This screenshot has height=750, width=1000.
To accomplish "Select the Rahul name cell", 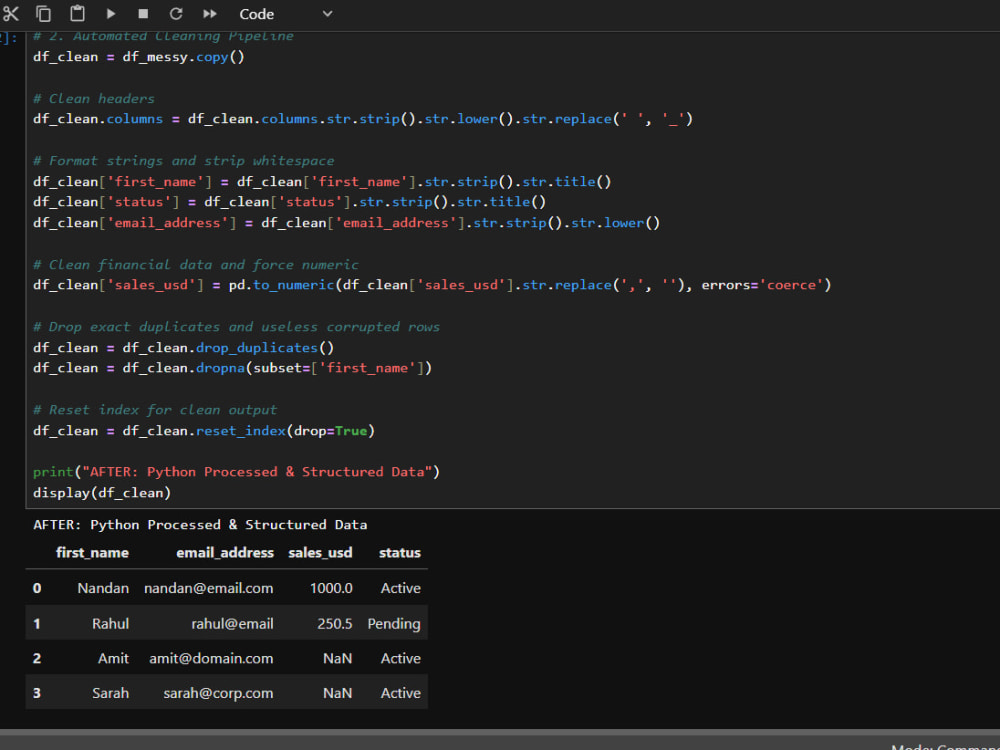I will (x=110, y=624).
